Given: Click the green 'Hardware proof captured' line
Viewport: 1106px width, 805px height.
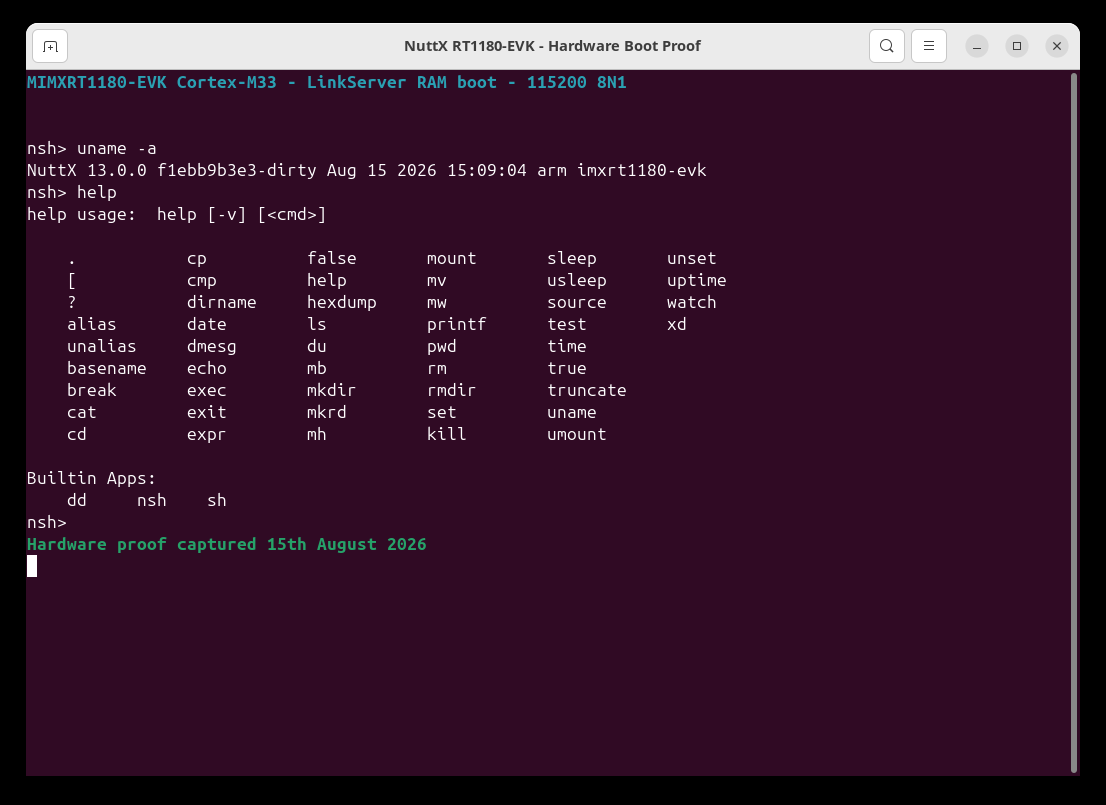Looking at the screenshot, I should tap(226, 545).
